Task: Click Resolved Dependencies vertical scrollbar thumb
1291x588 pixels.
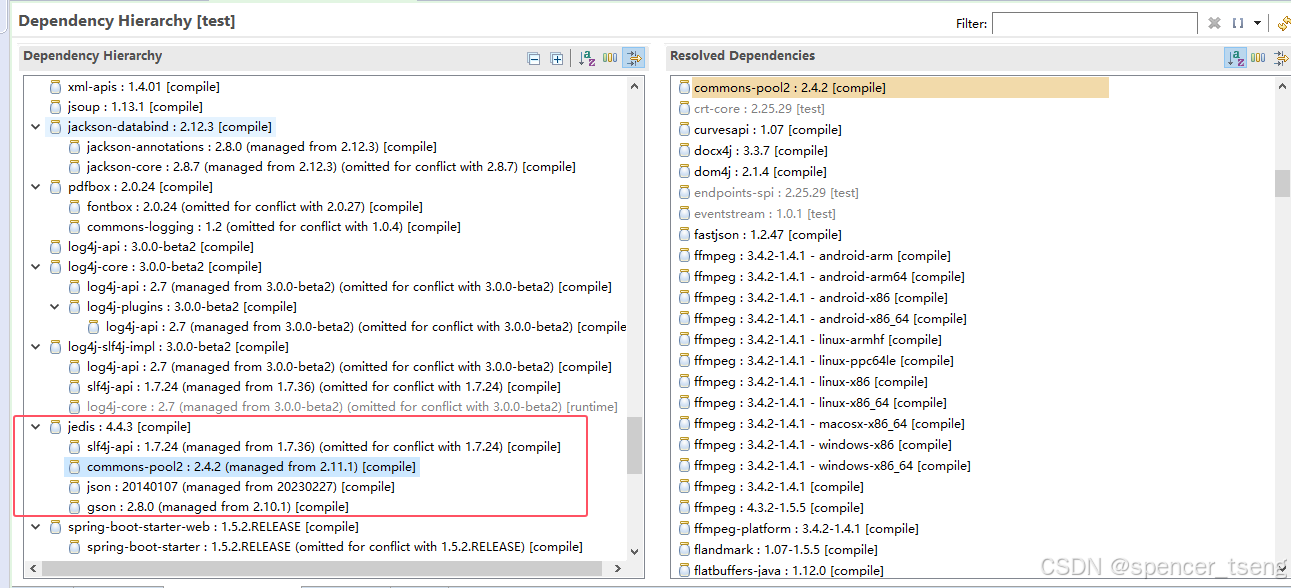Action: 1282,184
